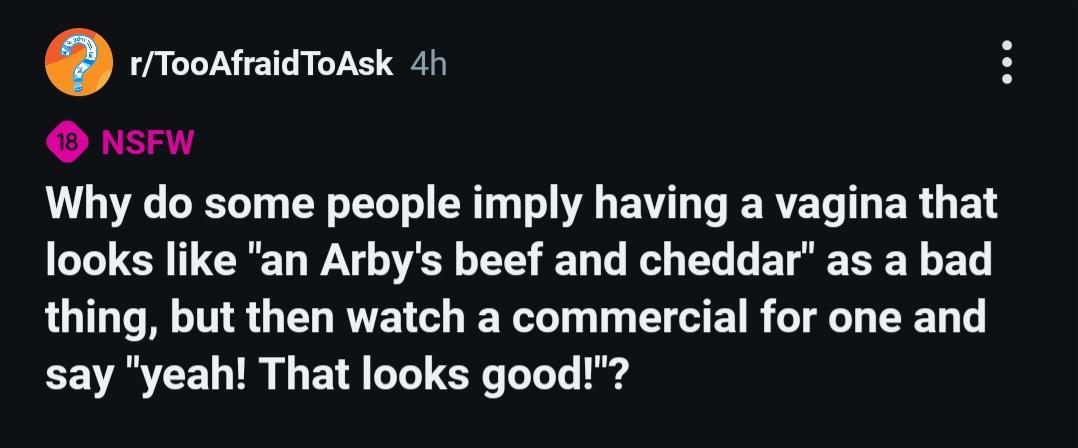The image size is (1078, 448).
Task: Click the title's first line starting "Why do some"
Action: tap(521, 205)
